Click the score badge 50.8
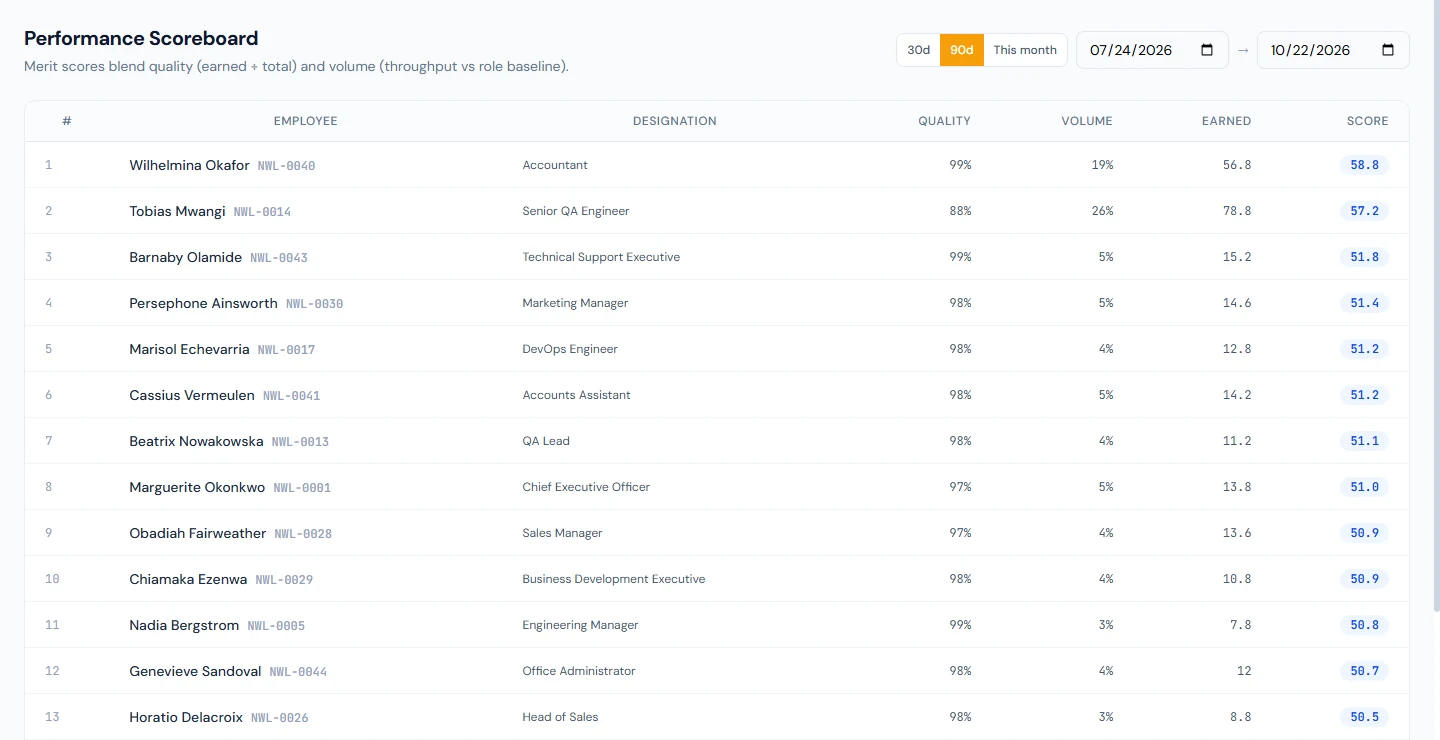Viewport: 1440px width, 740px height. [1364, 625]
